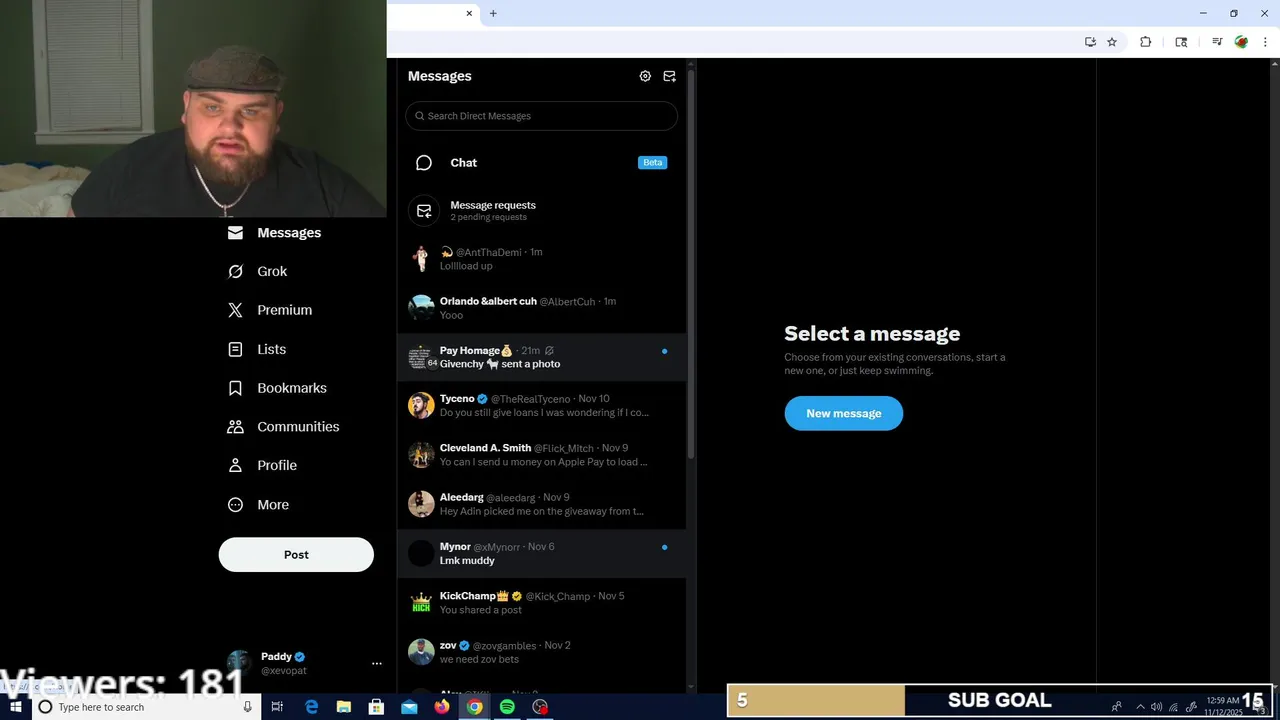Click the install app icon in address bar
This screenshot has height=720, width=1280.
(x=1090, y=42)
